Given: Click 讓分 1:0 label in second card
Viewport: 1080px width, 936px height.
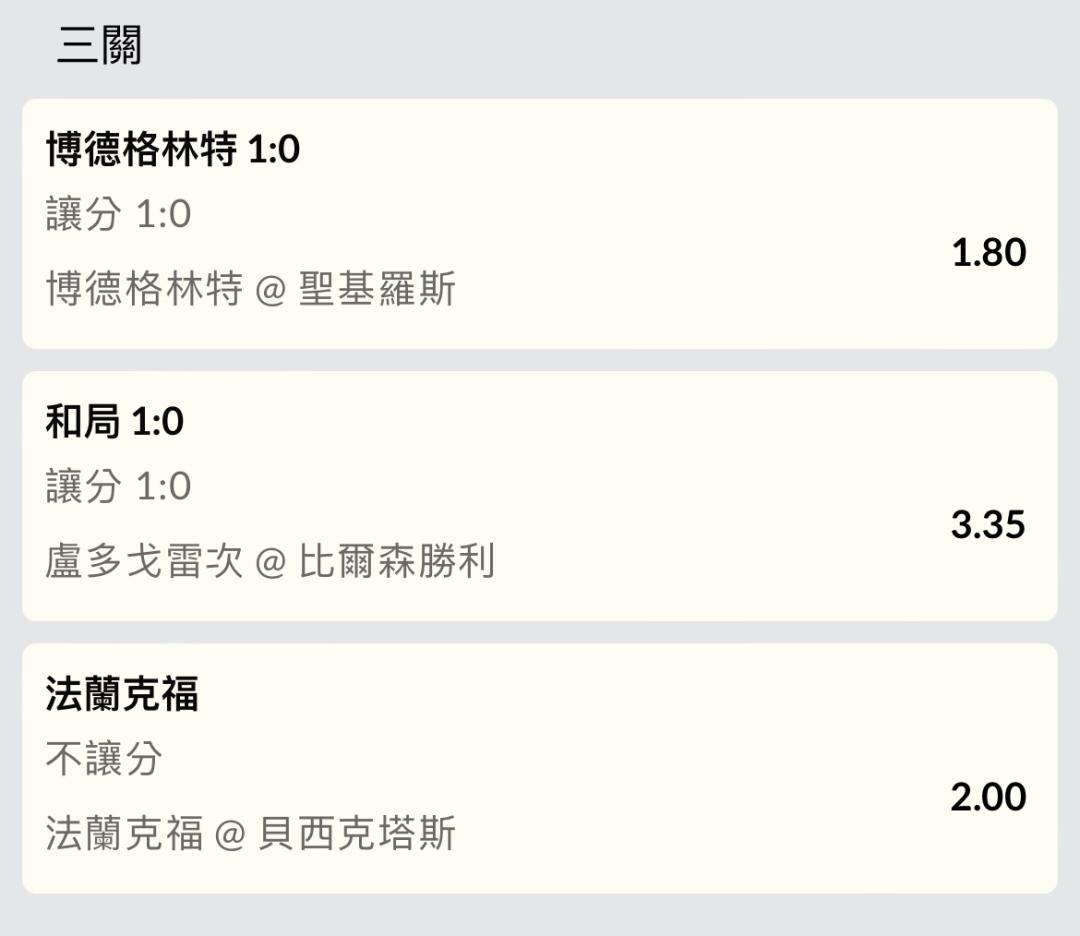Looking at the screenshot, I should [118, 486].
